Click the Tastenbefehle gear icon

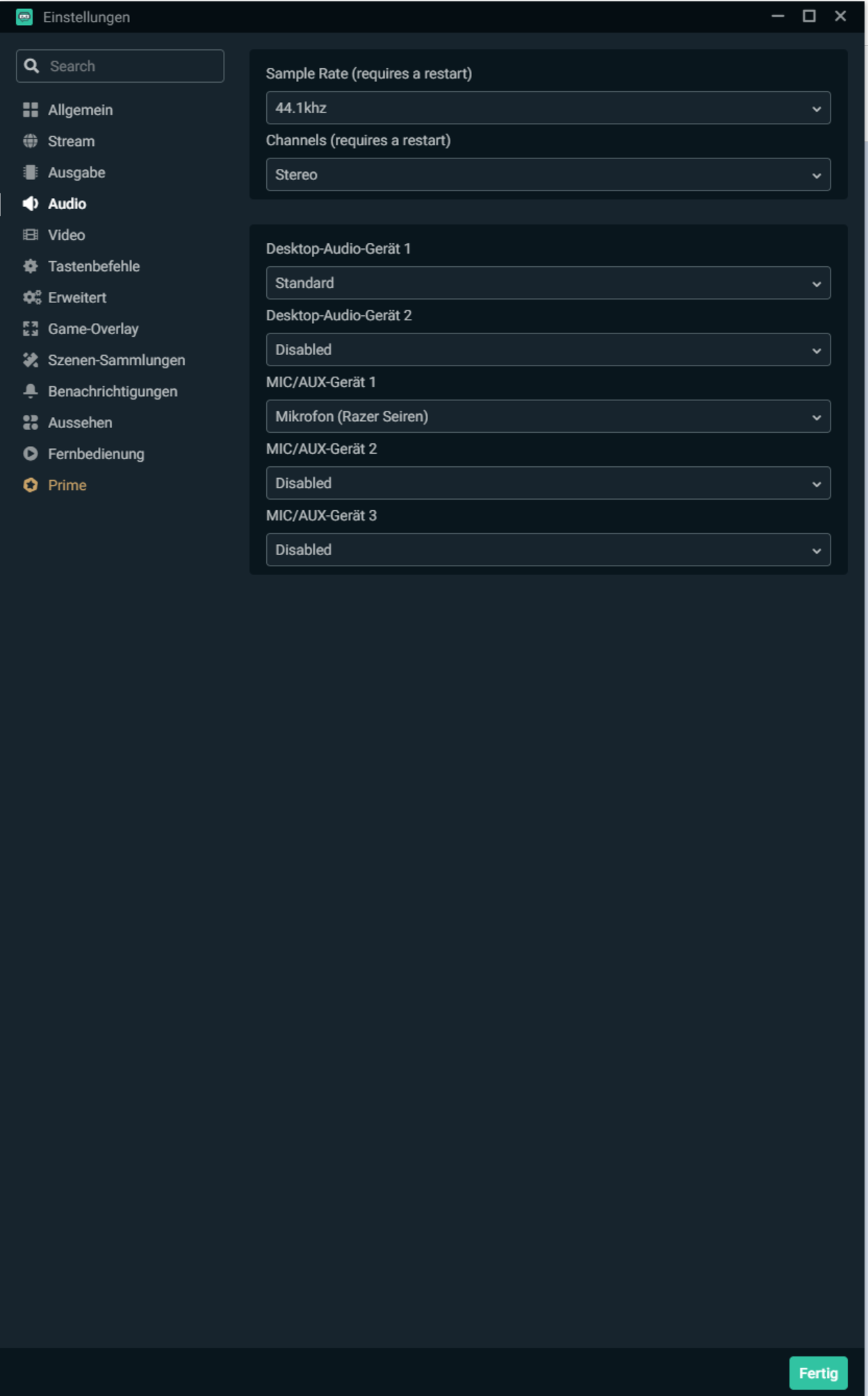(31, 266)
